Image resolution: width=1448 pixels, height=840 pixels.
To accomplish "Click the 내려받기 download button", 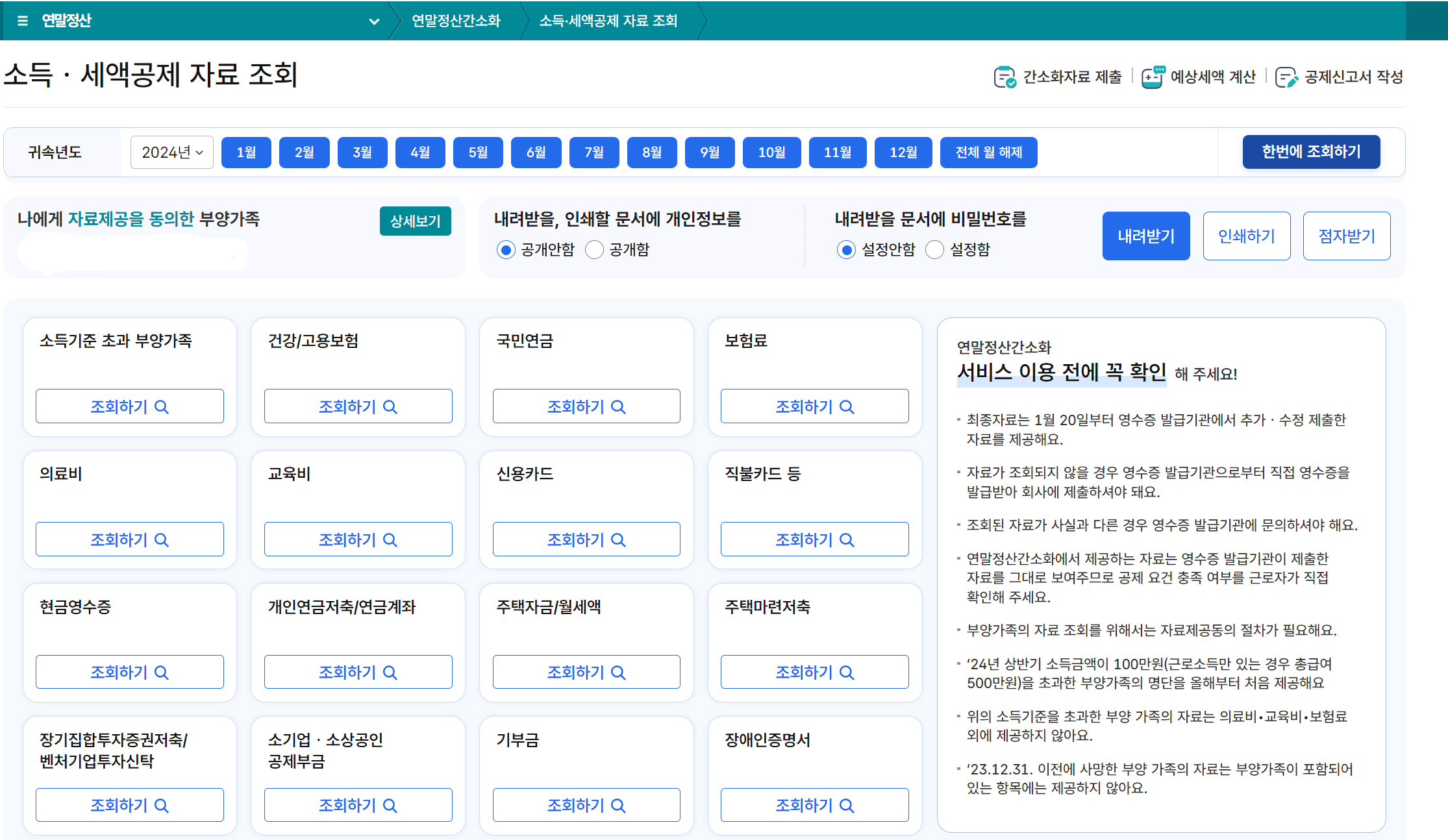I will click(x=1145, y=236).
